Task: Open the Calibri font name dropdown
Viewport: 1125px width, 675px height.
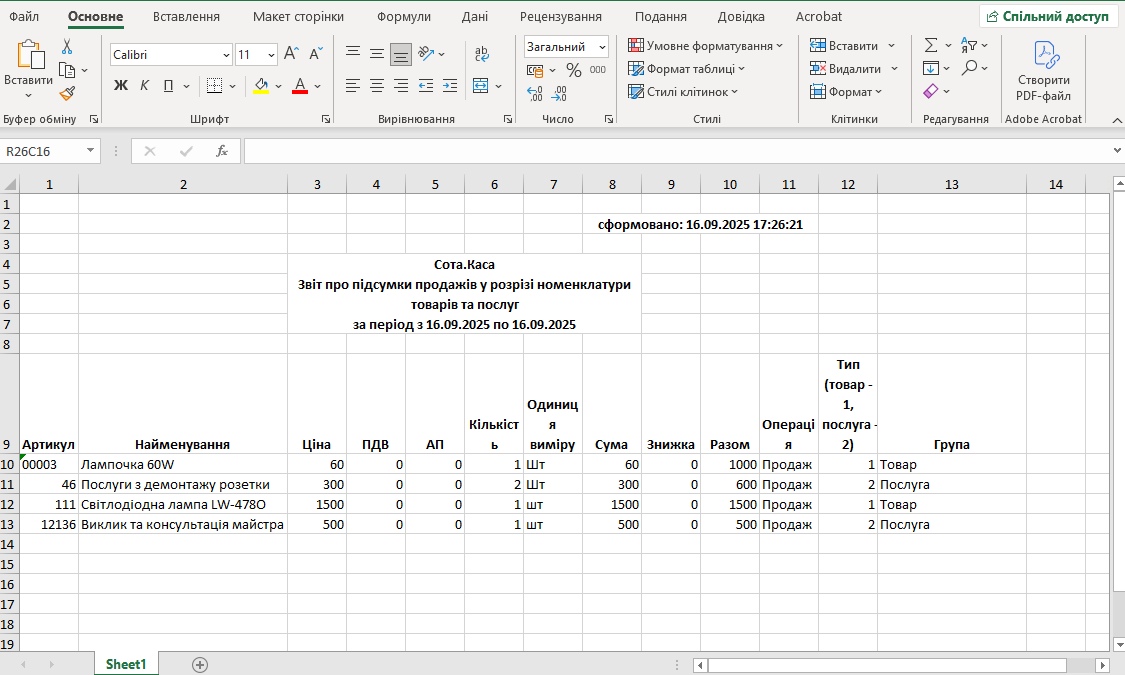Action: tap(225, 55)
